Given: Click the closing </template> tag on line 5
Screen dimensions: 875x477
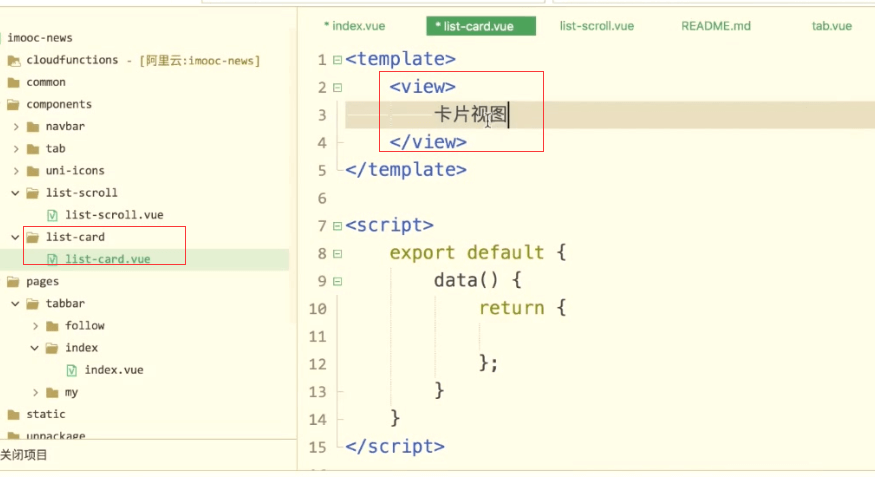Looking at the screenshot, I should pos(406,170).
